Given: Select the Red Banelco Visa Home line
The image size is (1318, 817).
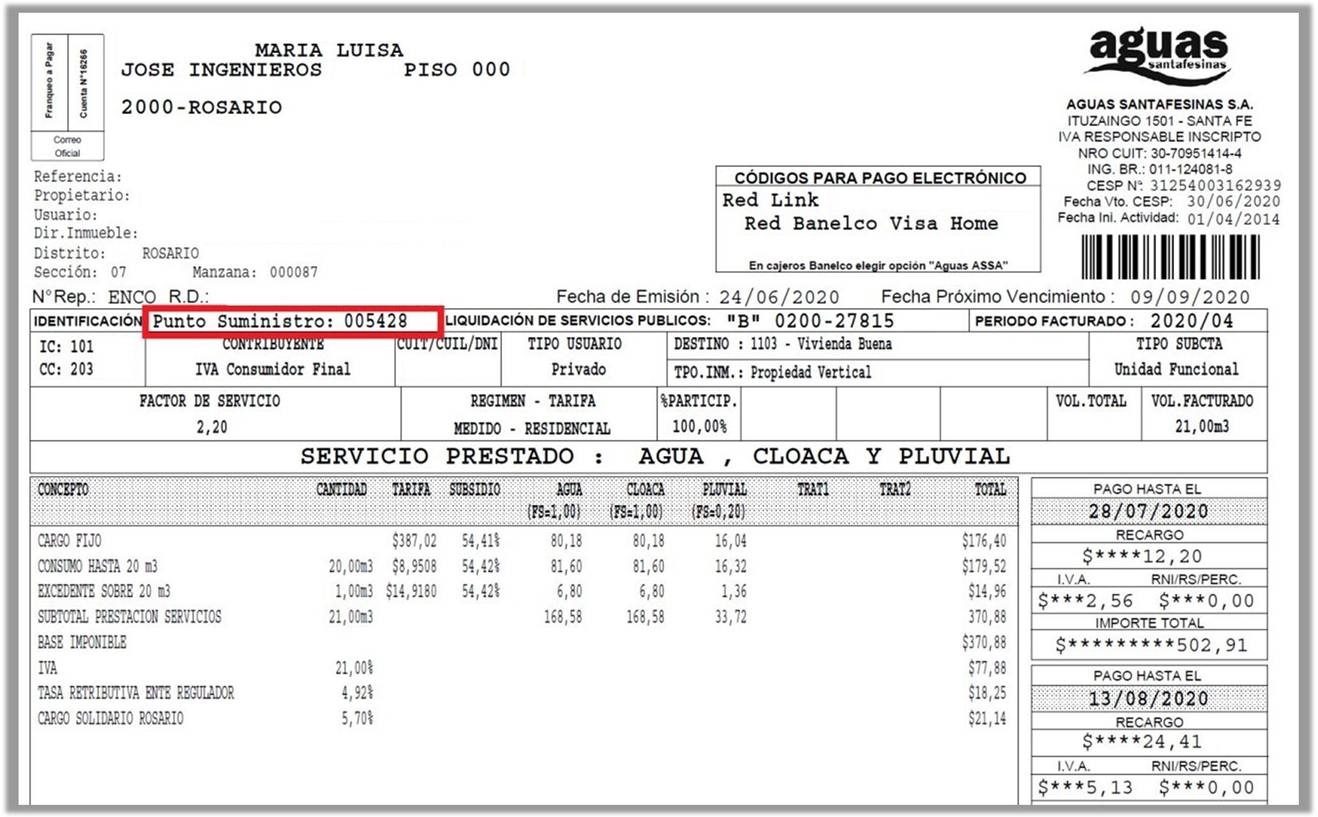Looking at the screenshot, I should [x=871, y=224].
